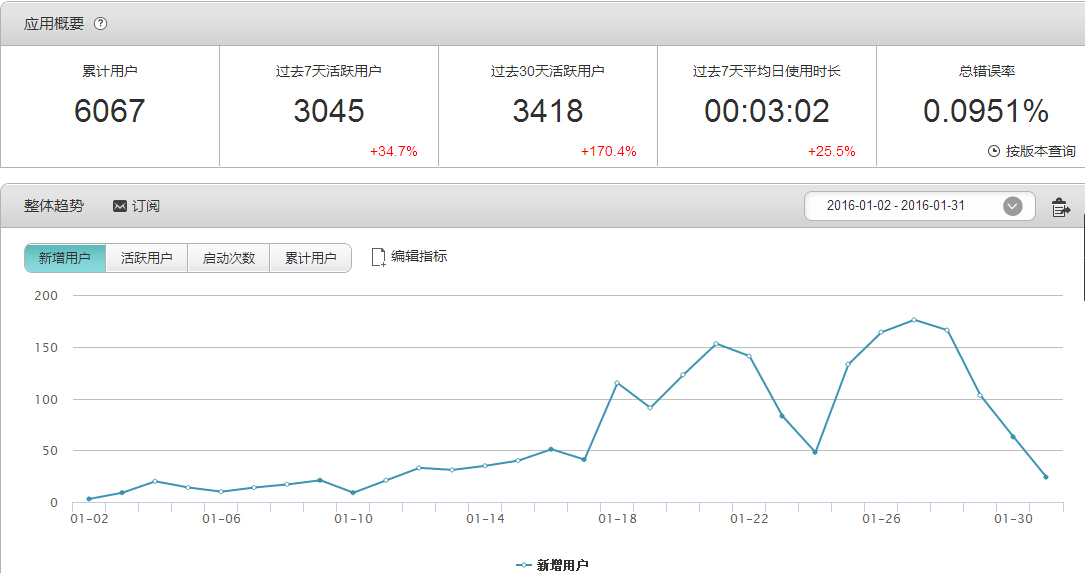1085x573 pixels.
Task: Click the 订阅 envelope icon
Action: [120, 206]
